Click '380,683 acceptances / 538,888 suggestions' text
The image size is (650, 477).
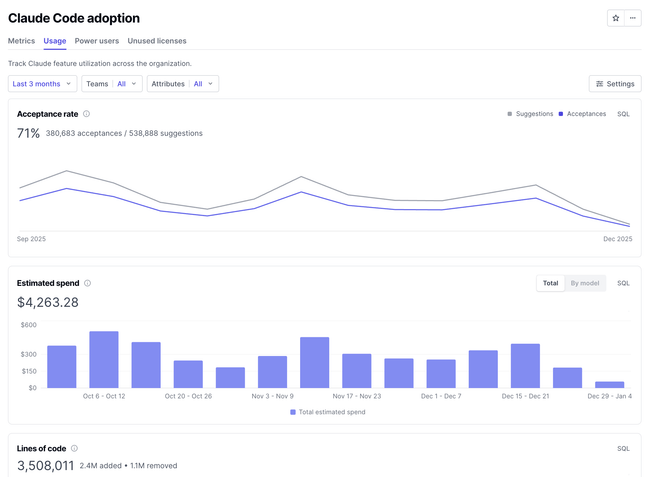[x=124, y=133]
